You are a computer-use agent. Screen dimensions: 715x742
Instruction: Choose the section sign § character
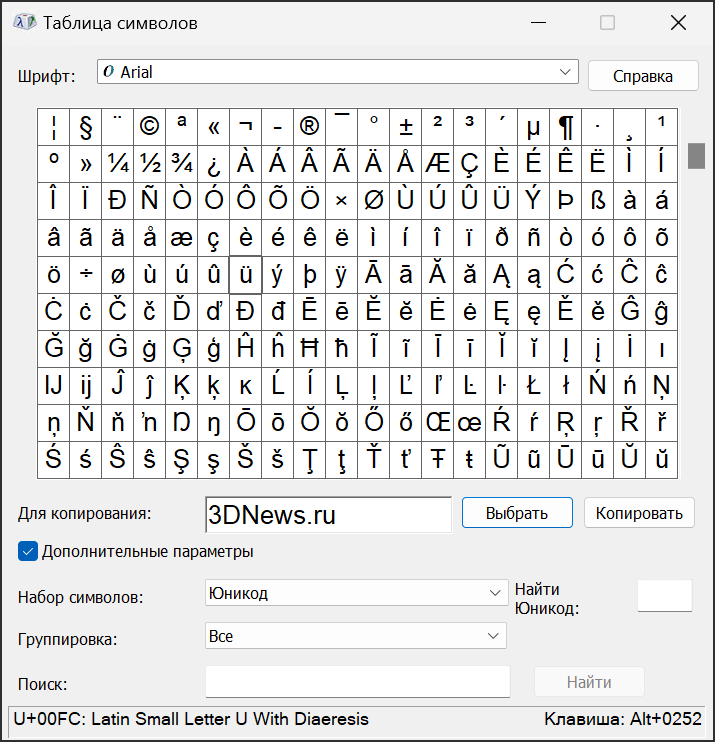tap(85, 127)
